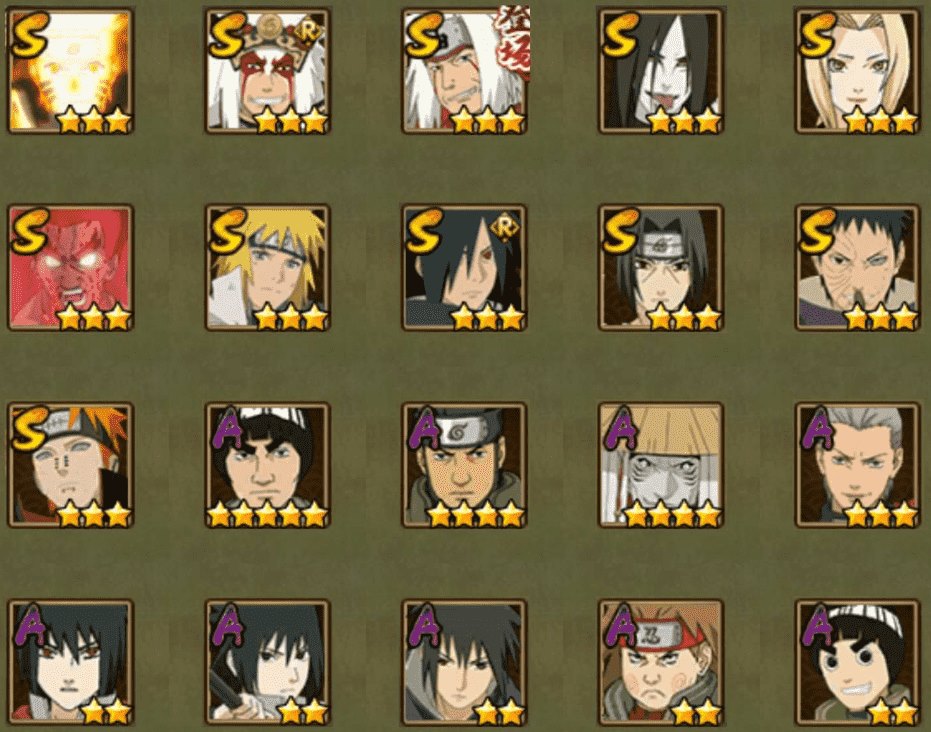The image size is (931, 732).
Task: Choose the white-haired ninja with horned headpiece
Action: 267,71
